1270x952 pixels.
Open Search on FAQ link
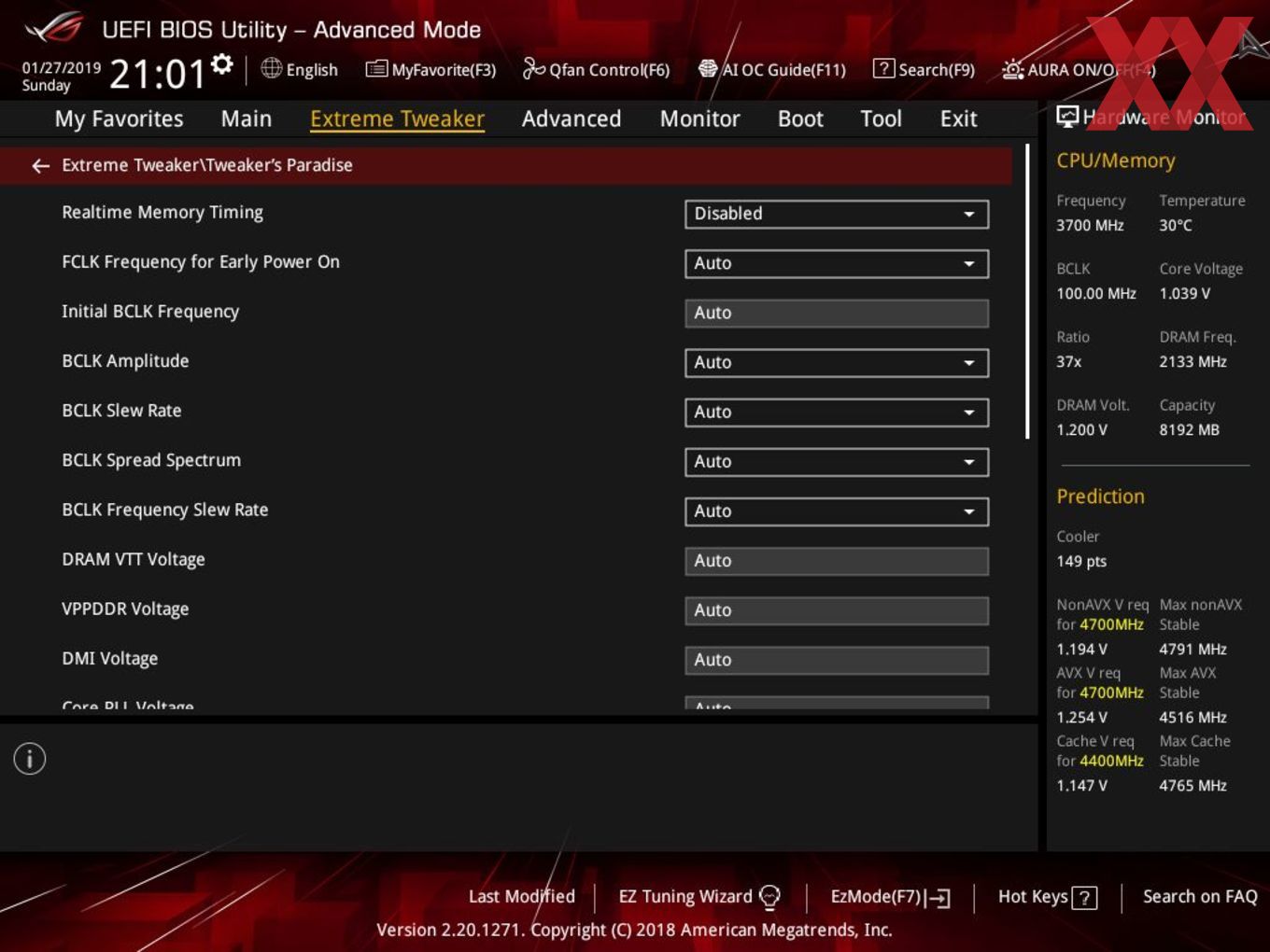1200,896
